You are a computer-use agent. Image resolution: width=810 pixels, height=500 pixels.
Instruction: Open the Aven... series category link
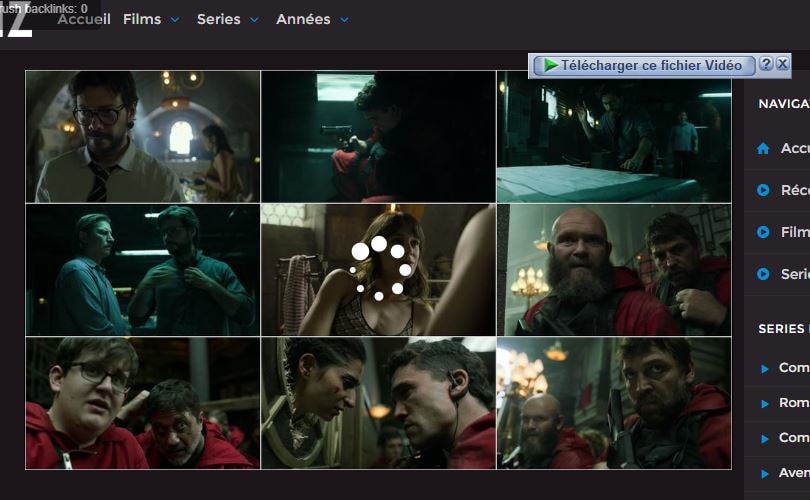pyautogui.click(x=794, y=473)
